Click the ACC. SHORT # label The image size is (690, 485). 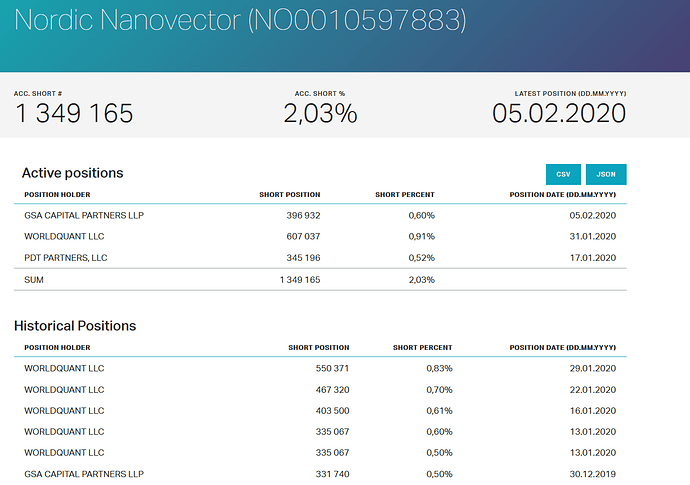pos(38,94)
